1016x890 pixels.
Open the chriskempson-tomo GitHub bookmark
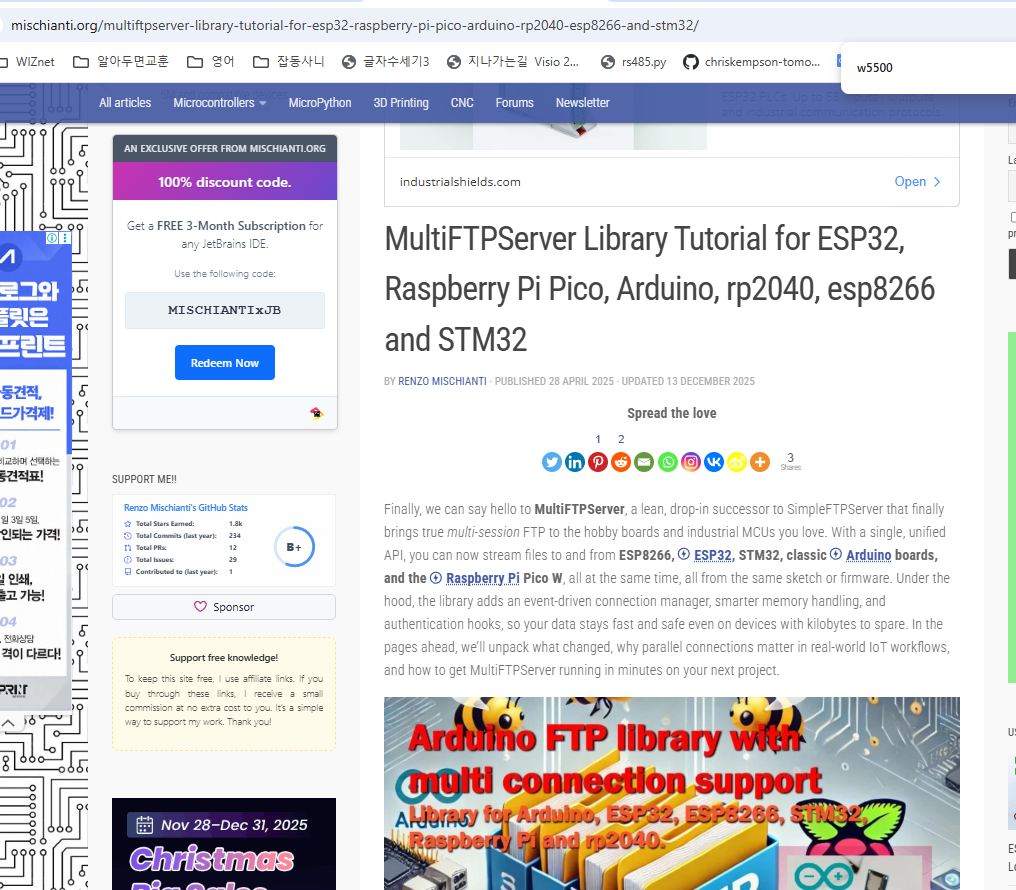click(x=752, y=62)
